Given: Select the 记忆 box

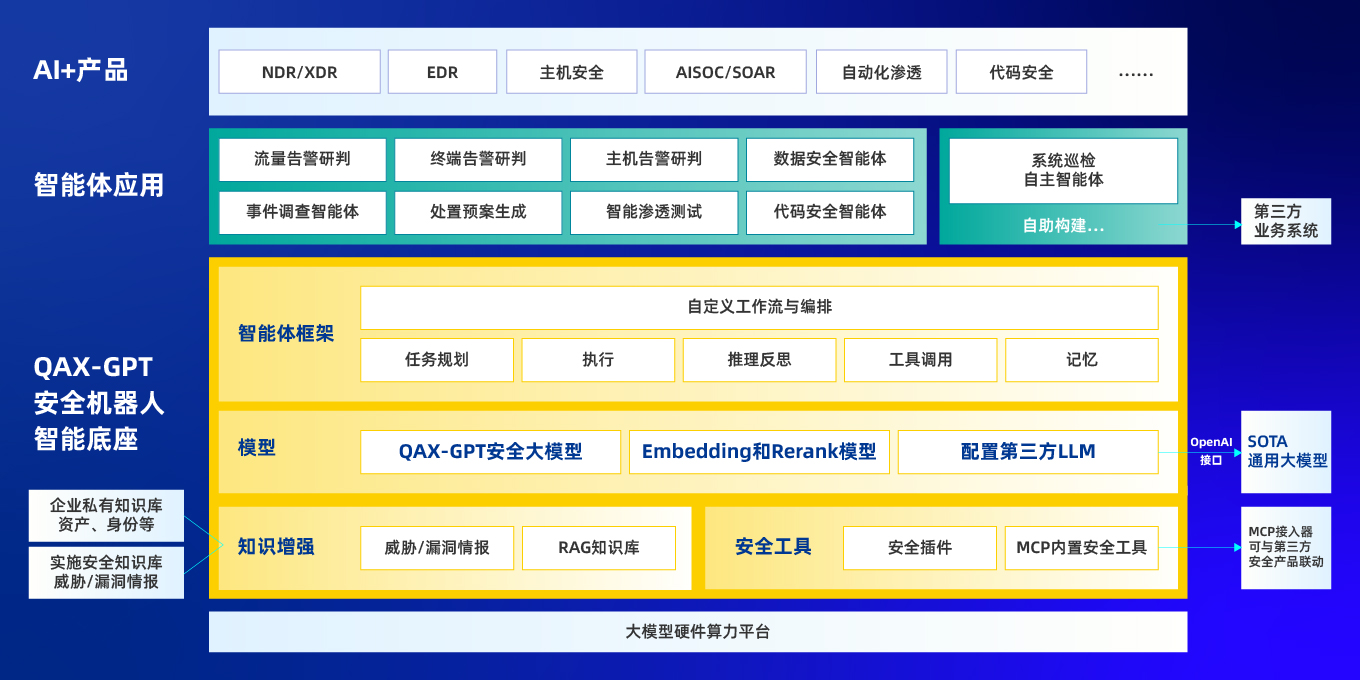Looking at the screenshot, I should pos(1082,360).
